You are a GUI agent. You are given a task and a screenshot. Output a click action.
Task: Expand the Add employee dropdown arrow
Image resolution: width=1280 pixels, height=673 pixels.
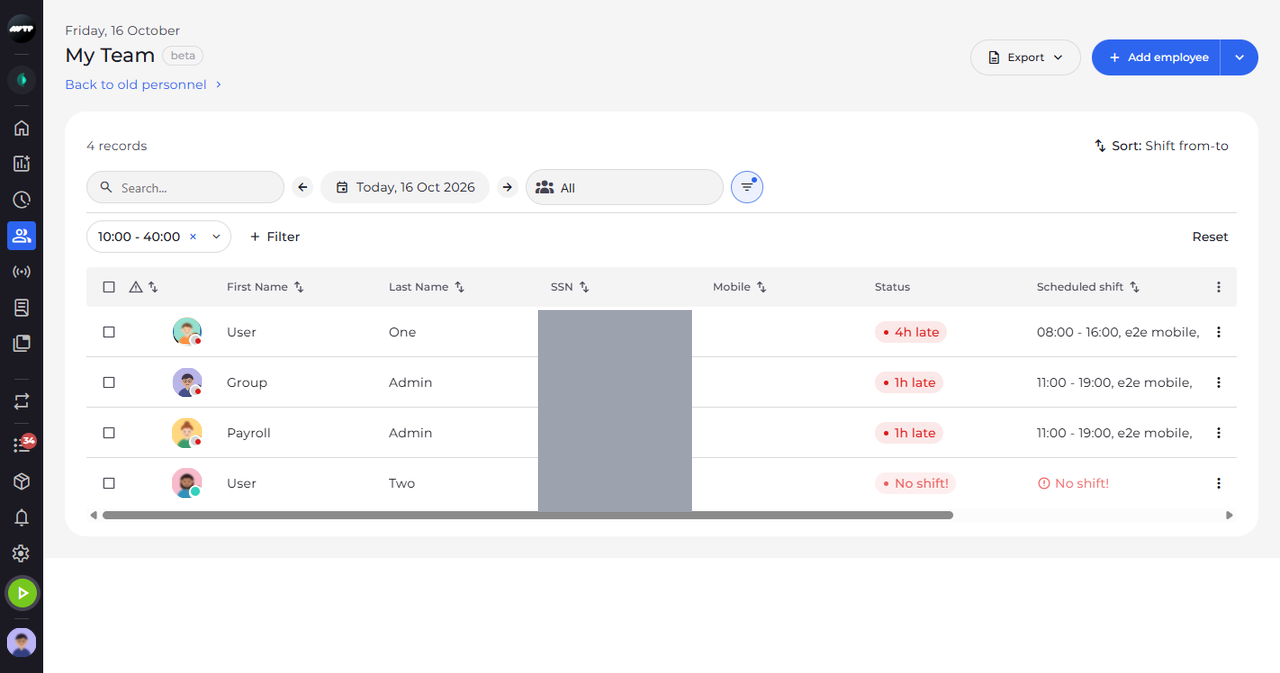(x=1239, y=57)
